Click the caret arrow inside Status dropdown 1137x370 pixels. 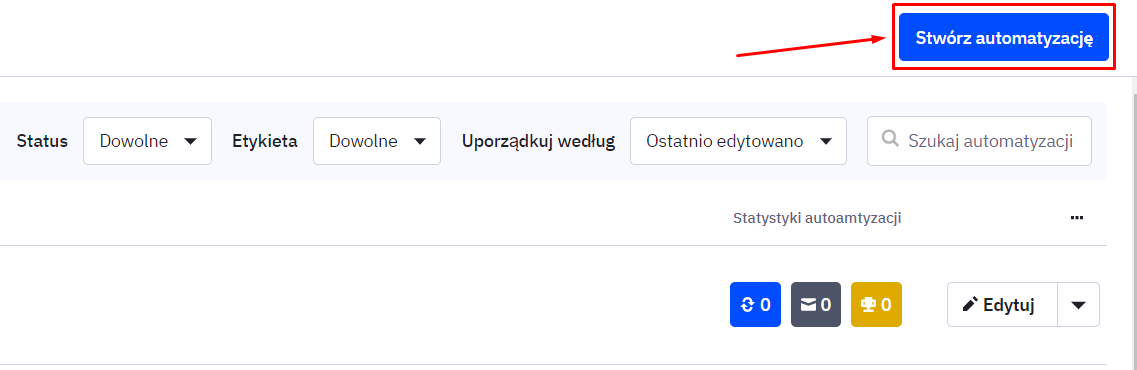191,141
